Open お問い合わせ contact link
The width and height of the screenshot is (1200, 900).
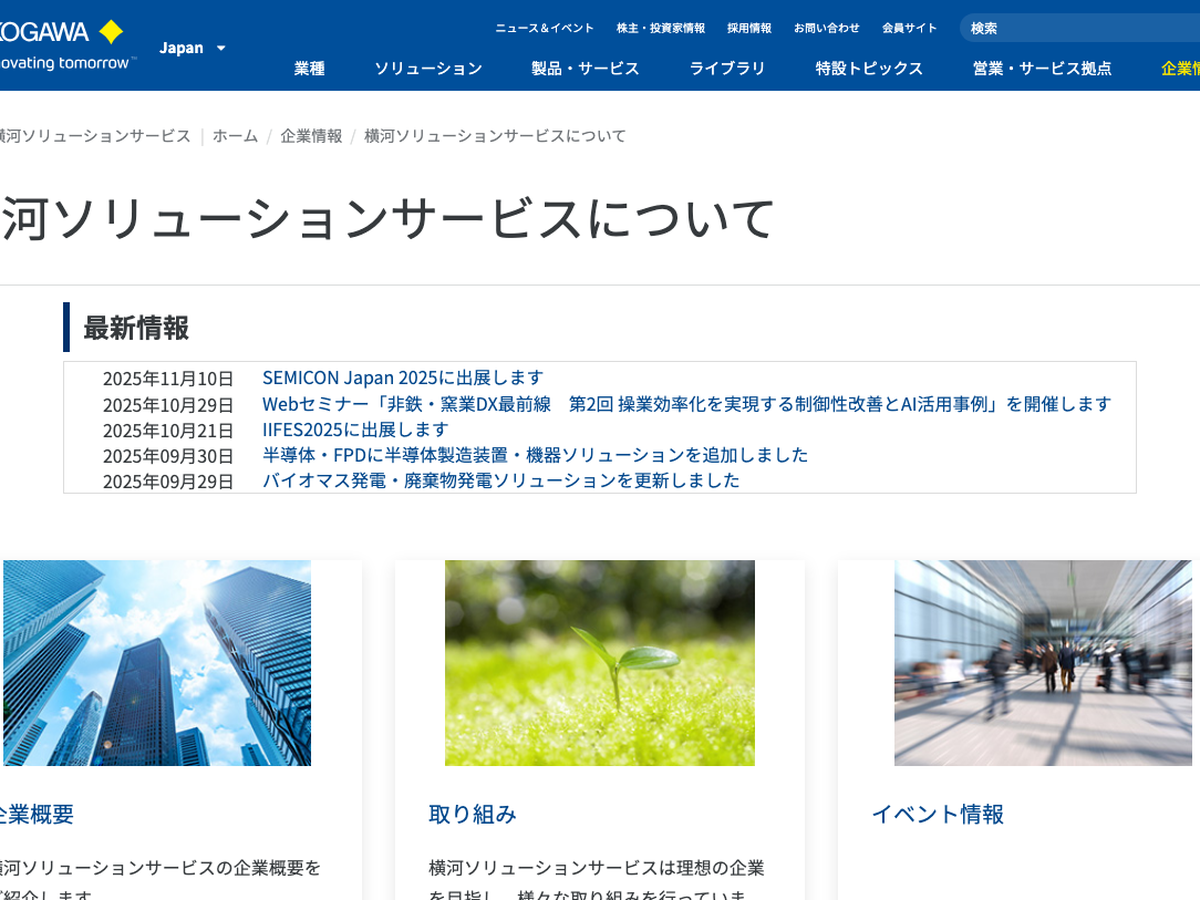point(826,28)
